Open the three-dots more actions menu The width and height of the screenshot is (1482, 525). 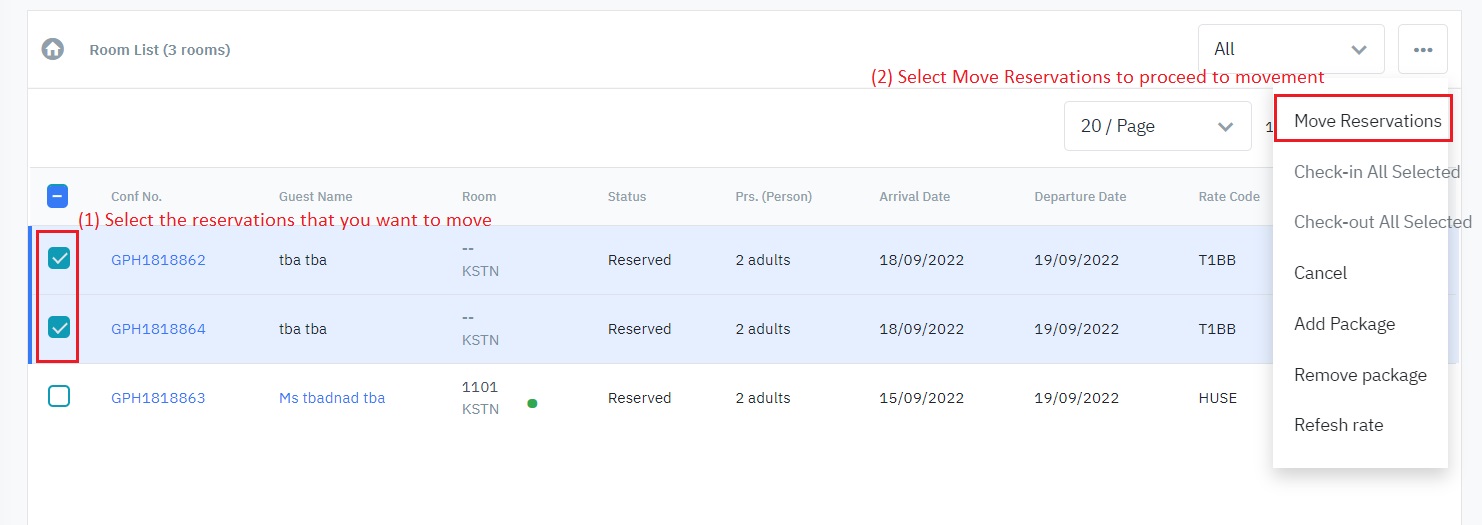(1422, 49)
